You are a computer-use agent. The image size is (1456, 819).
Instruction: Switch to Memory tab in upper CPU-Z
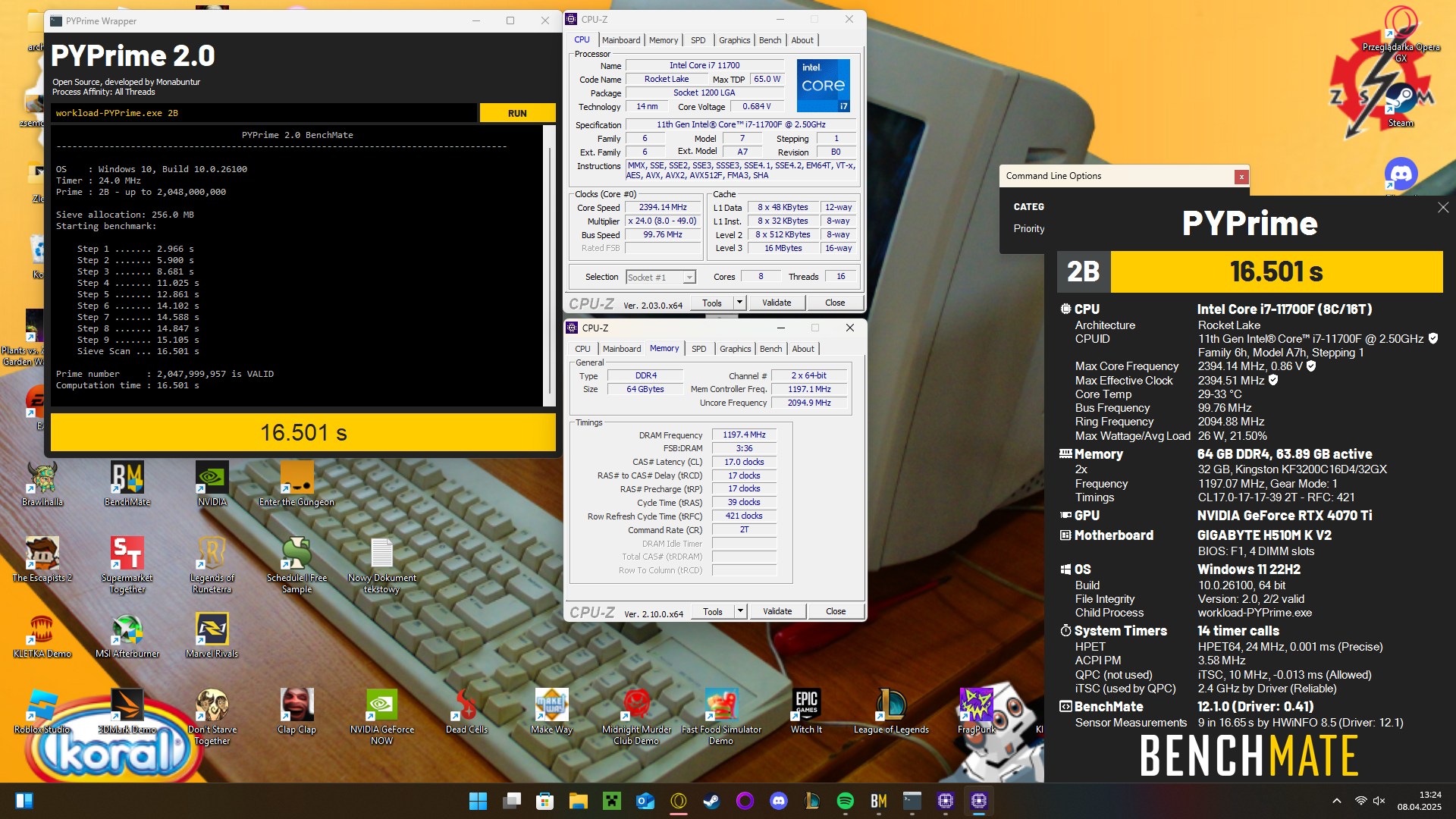click(x=664, y=40)
